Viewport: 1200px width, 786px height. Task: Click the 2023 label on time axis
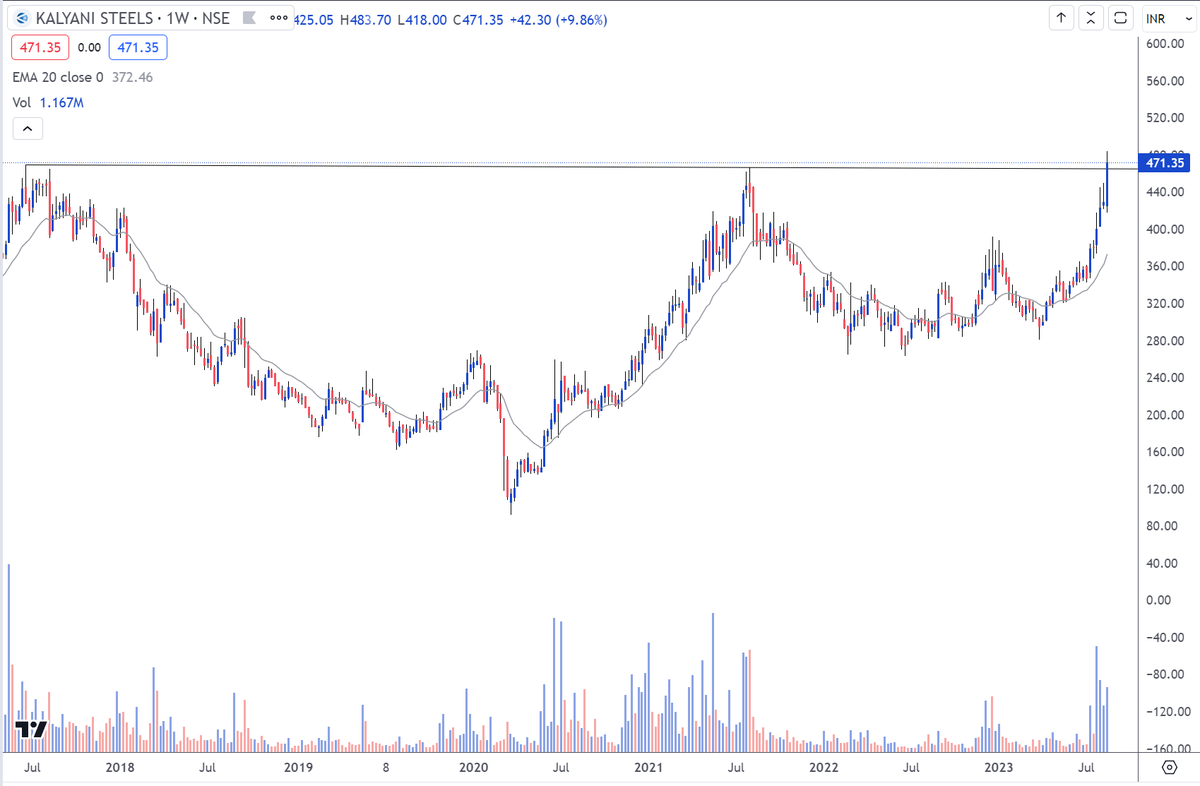pyautogui.click(x=999, y=768)
